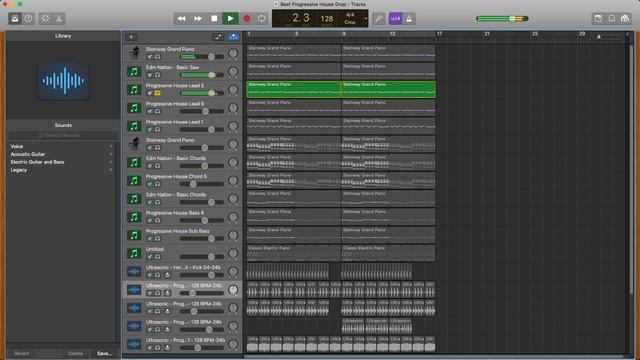Open the Tuner fork button

[379, 19]
